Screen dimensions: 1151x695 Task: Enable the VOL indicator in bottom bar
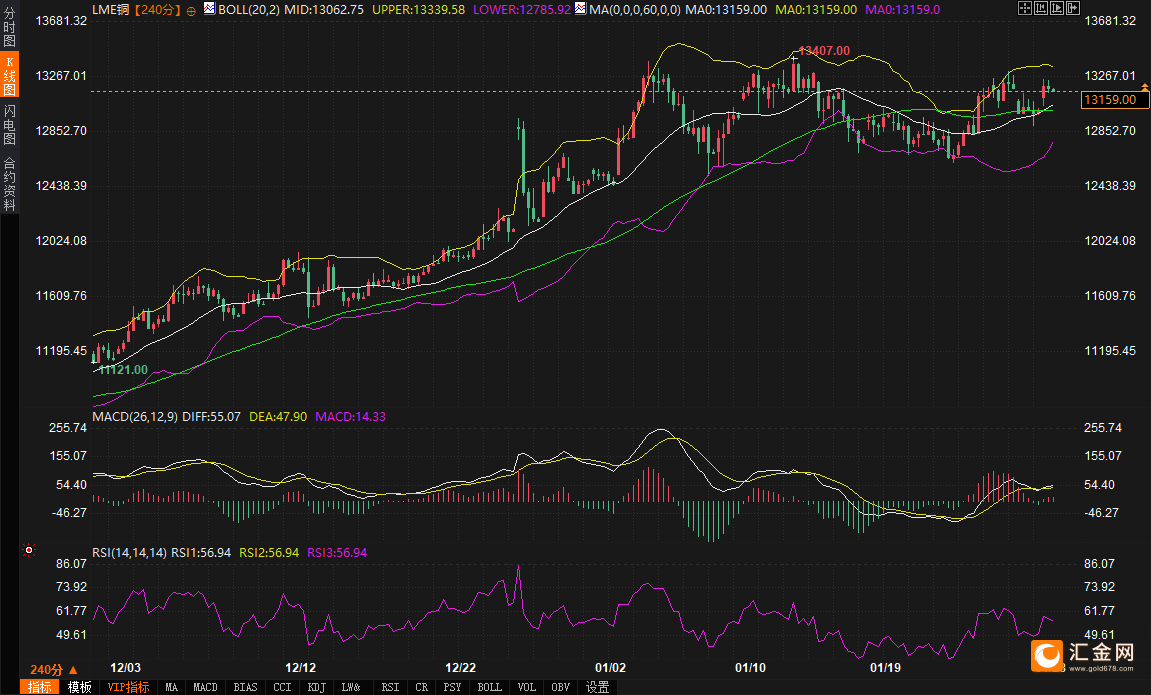pos(526,687)
